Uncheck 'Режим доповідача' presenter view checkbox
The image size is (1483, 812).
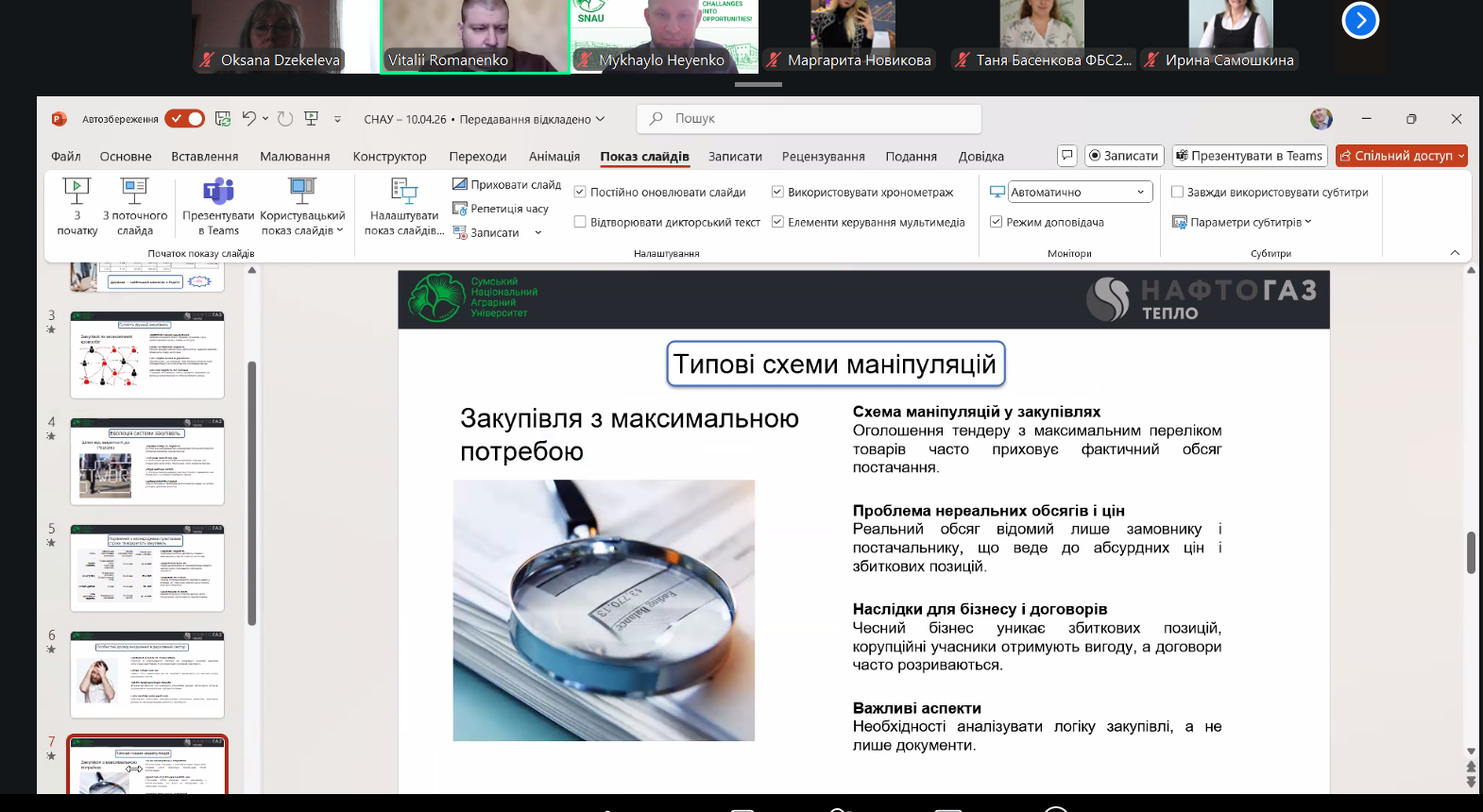[996, 222]
